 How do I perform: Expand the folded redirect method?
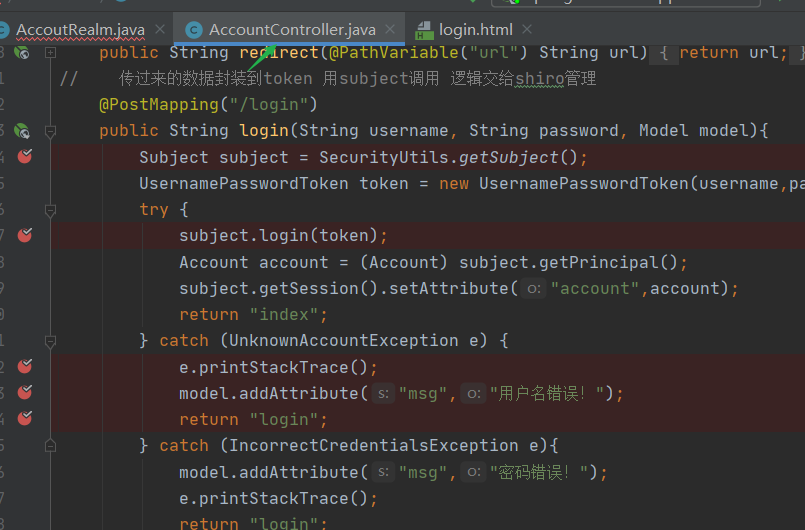point(50,52)
